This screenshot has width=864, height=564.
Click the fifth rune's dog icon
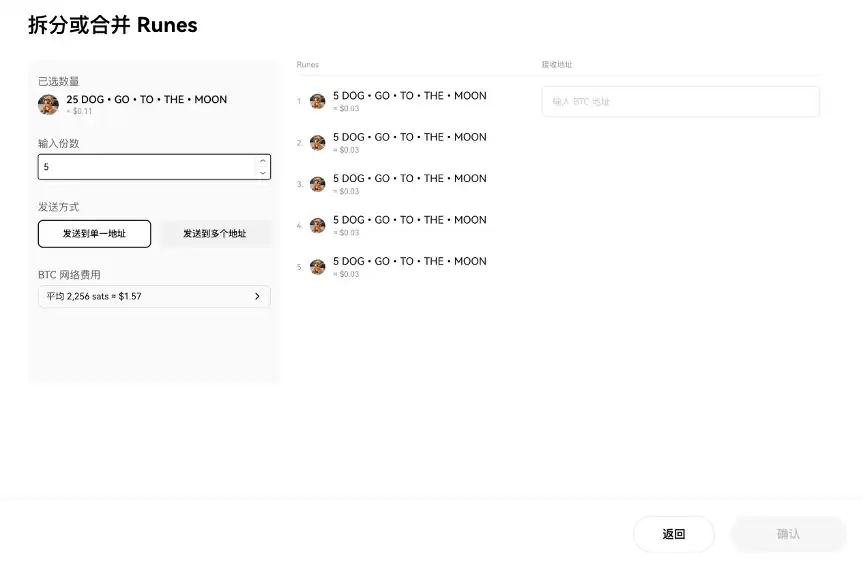click(318, 267)
